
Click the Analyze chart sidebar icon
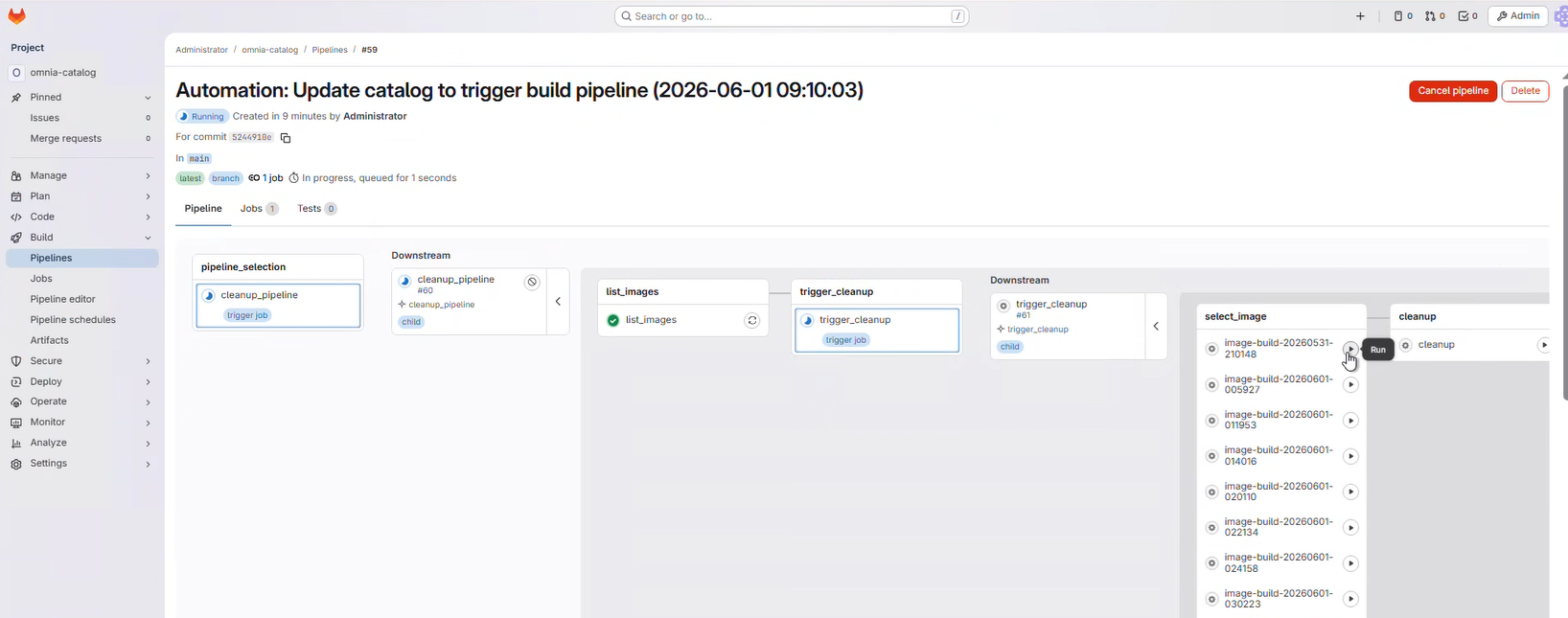[x=16, y=443]
